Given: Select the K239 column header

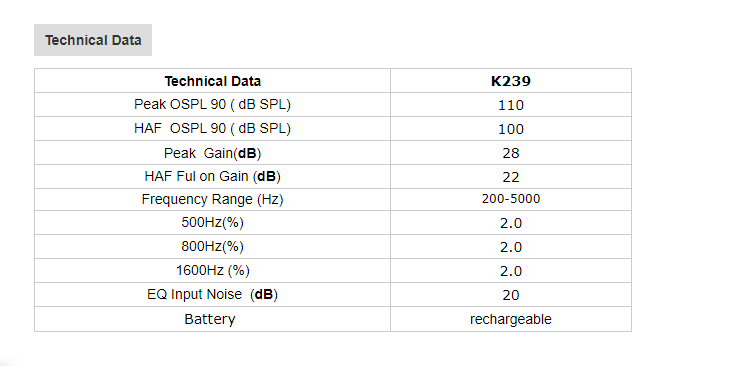Looking at the screenshot, I should 511,81.
